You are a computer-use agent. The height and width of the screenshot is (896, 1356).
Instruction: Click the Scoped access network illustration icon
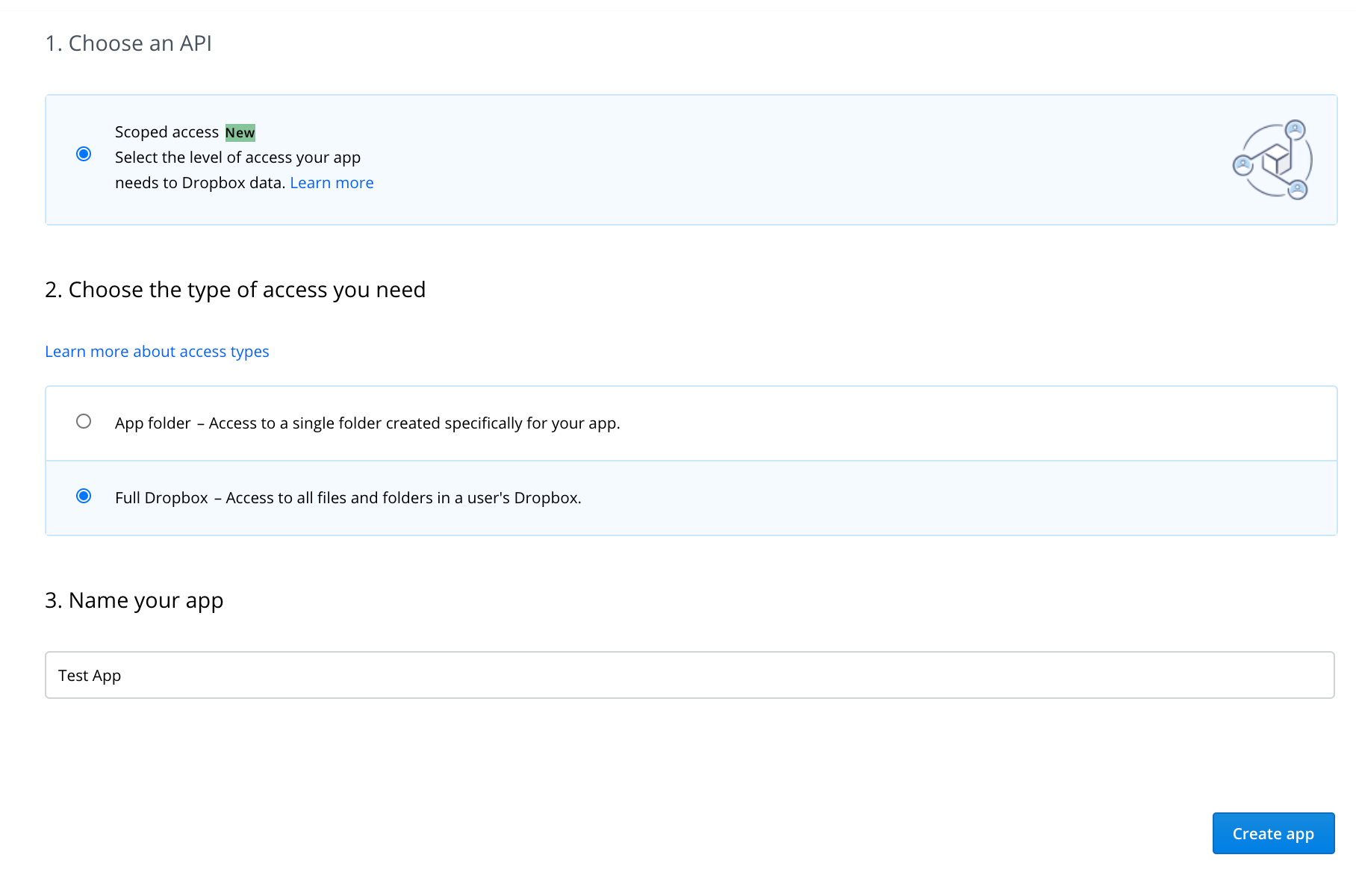[1272, 161]
